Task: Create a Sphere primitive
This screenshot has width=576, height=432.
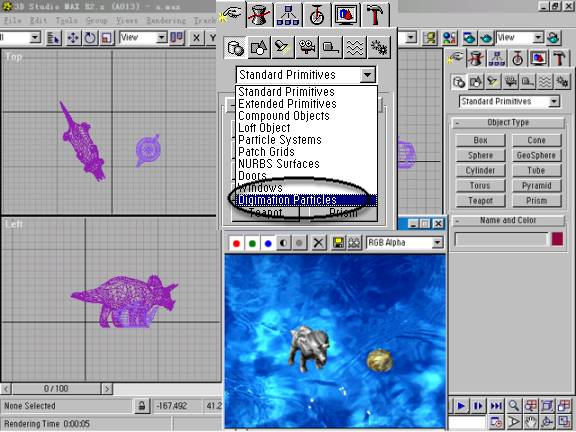Action: [x=480, y=155]
